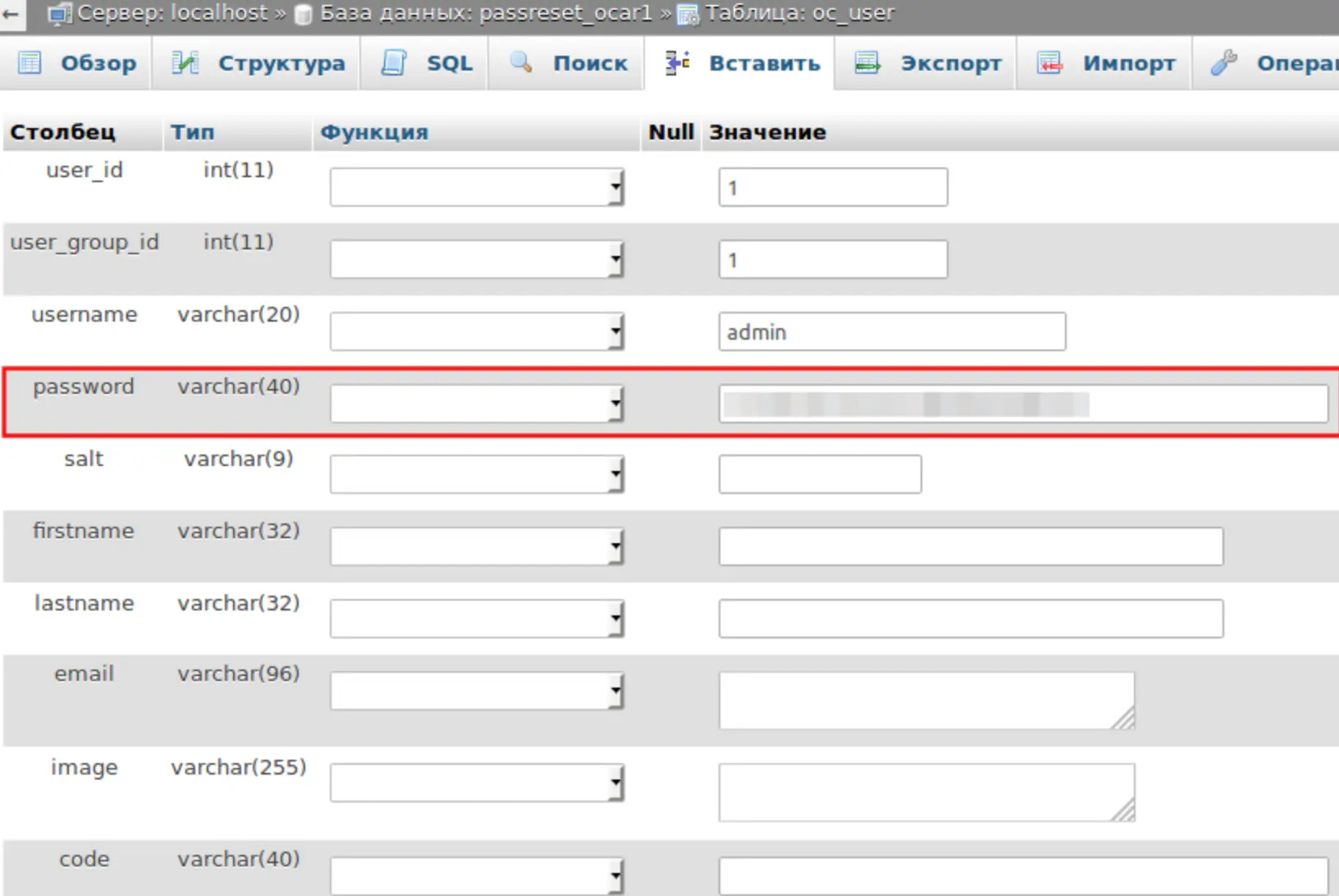The width and height of the screenshot is (1339, 896).
Task: Select the Экспорт tab
Action: 926,63
